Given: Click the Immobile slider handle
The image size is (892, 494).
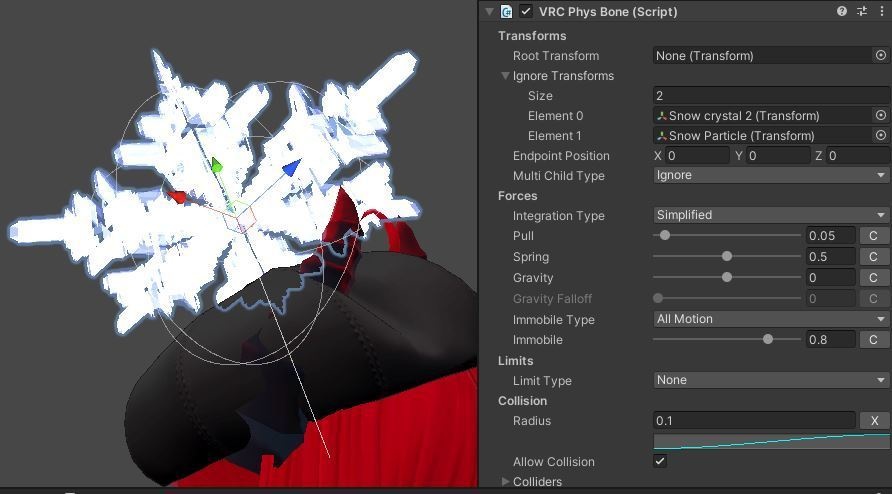Looking at the screenshot, I should (767, 339).
